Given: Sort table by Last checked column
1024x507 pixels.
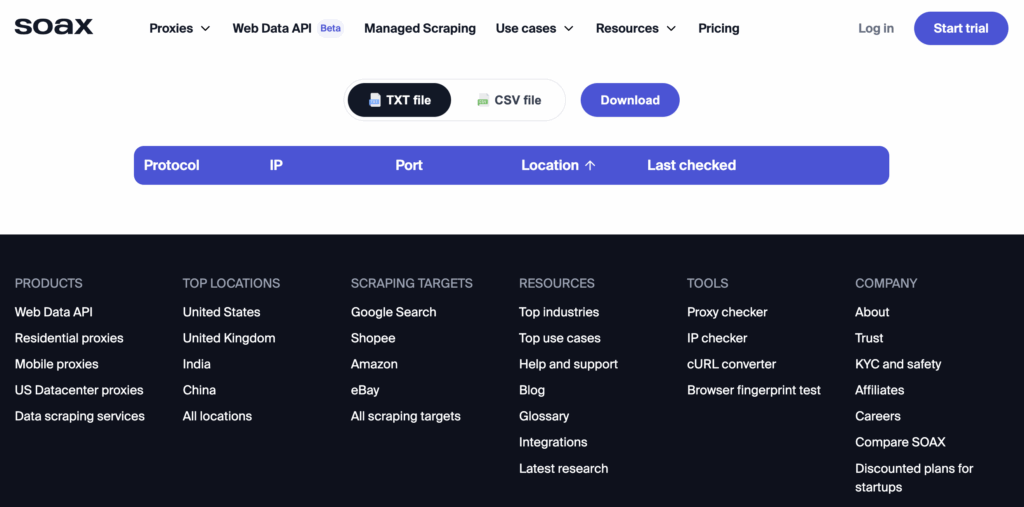Looking at the screenshot, I should pos(692,165).
